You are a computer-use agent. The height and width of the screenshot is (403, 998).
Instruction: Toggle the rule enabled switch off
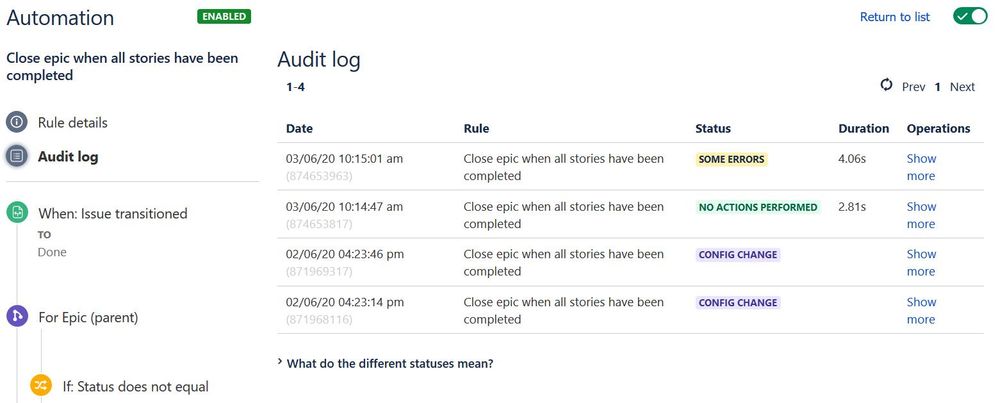(x=970, y=17)
